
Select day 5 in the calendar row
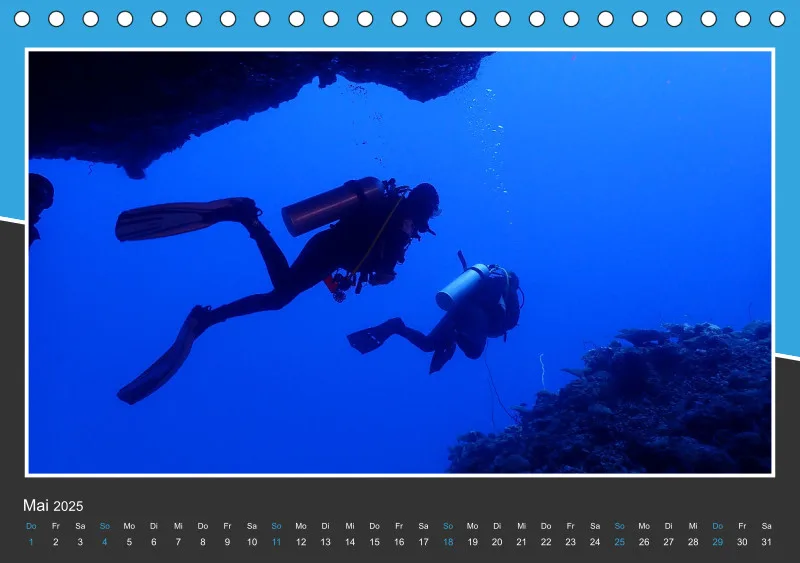pyautogui.click(x=129, y=542)
